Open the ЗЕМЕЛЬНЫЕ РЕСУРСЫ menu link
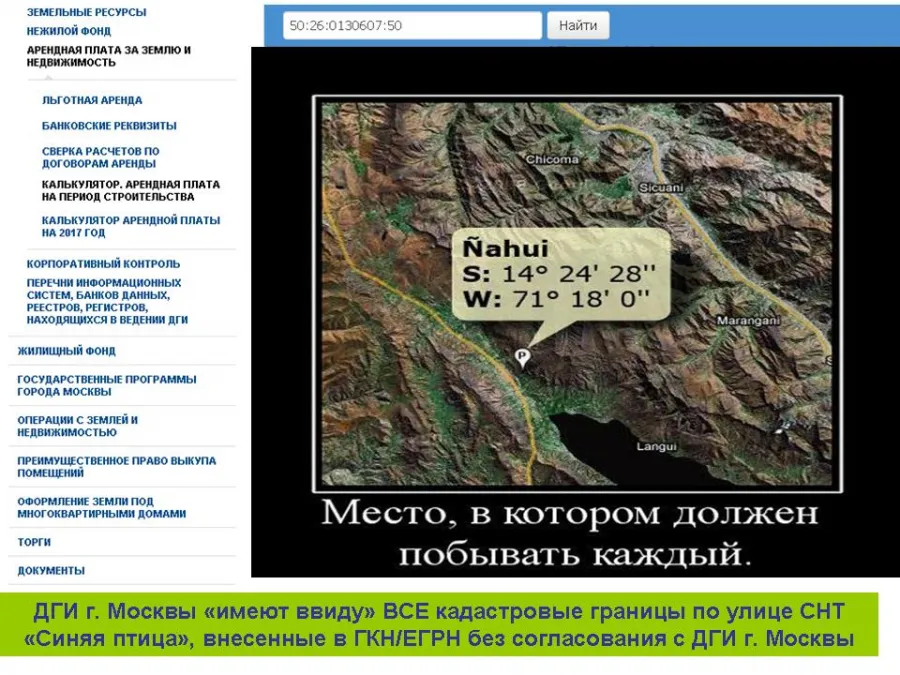Viewport: 900px width, 675px height. coord(87,12)
